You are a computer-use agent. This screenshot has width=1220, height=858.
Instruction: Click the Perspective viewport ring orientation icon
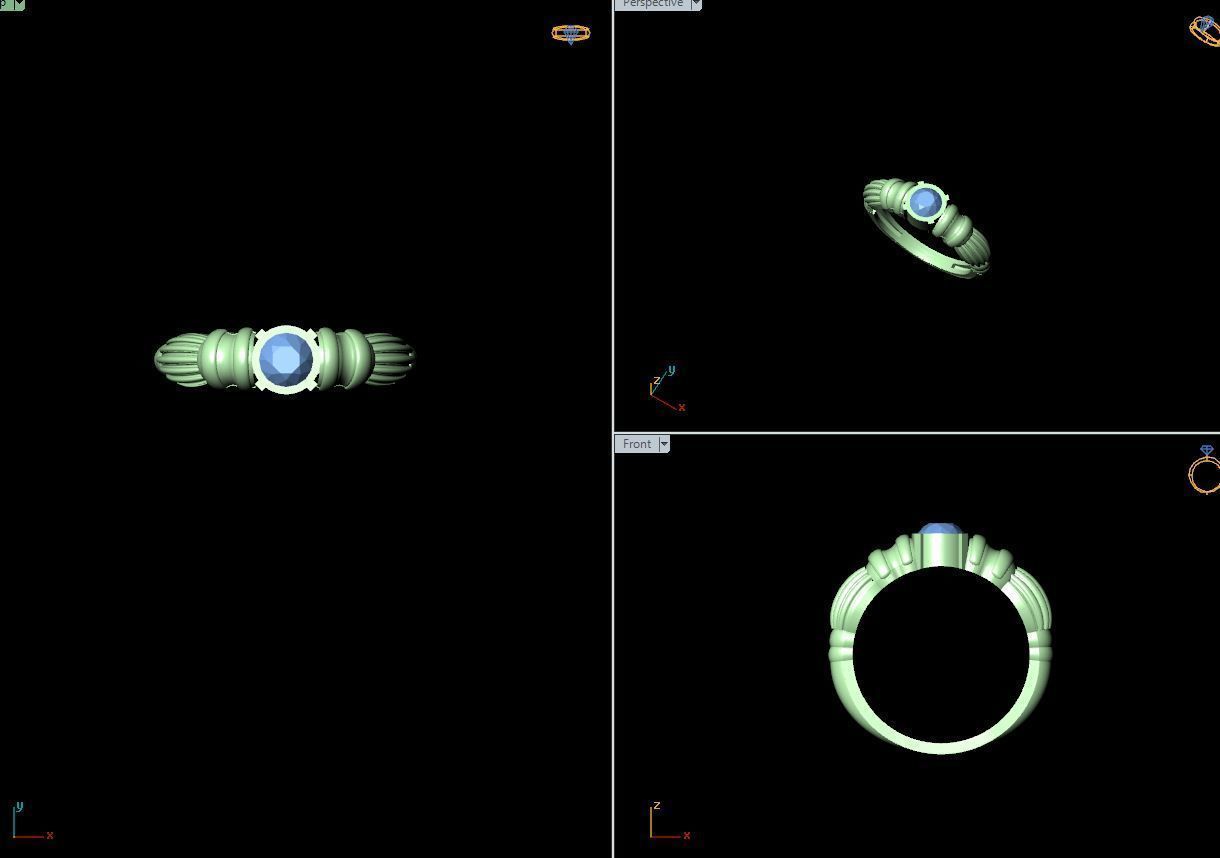(x=1205, y=30)
